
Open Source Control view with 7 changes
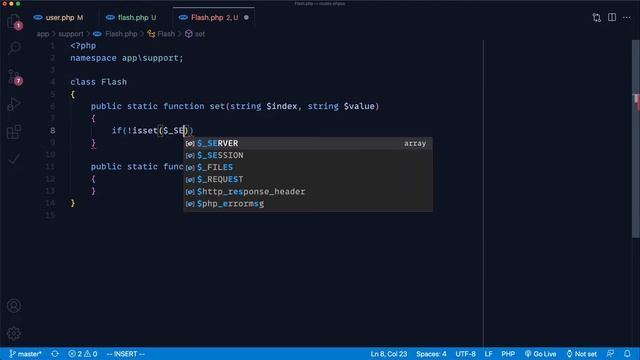(14, 77)
